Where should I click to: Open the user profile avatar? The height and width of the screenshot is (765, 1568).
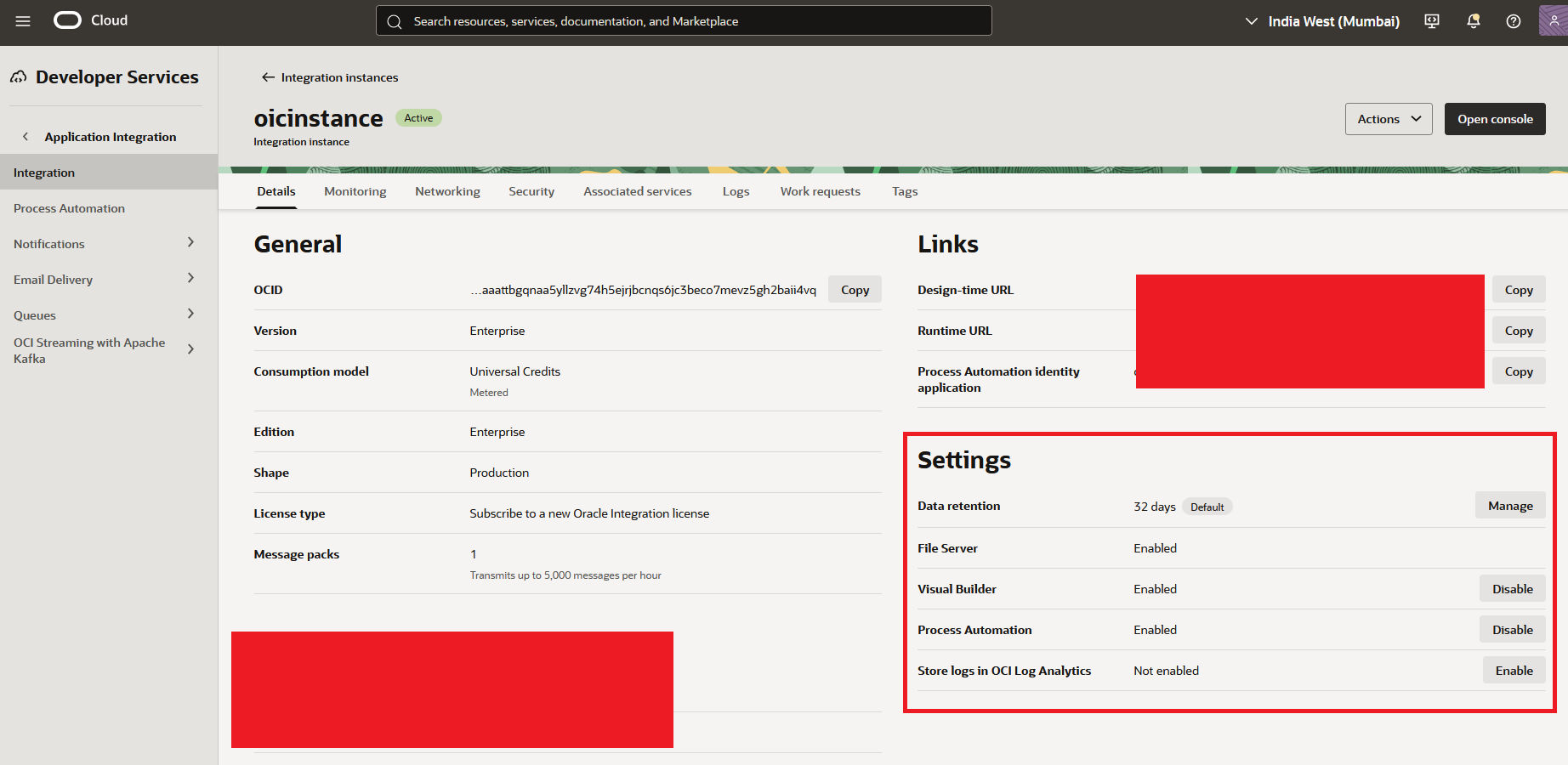point(1553,20)
